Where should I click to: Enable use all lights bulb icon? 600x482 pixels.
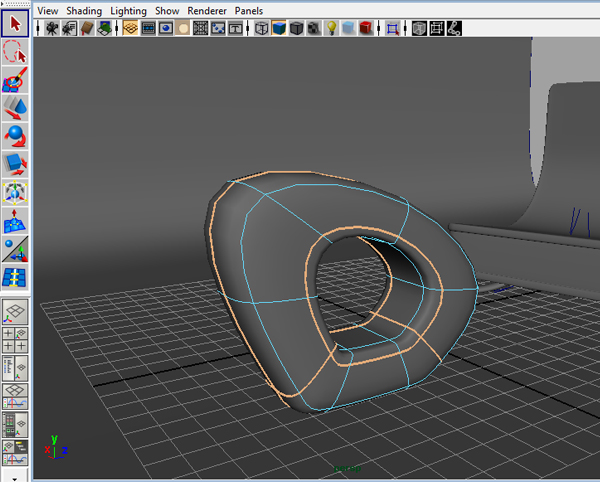(331, 29)
